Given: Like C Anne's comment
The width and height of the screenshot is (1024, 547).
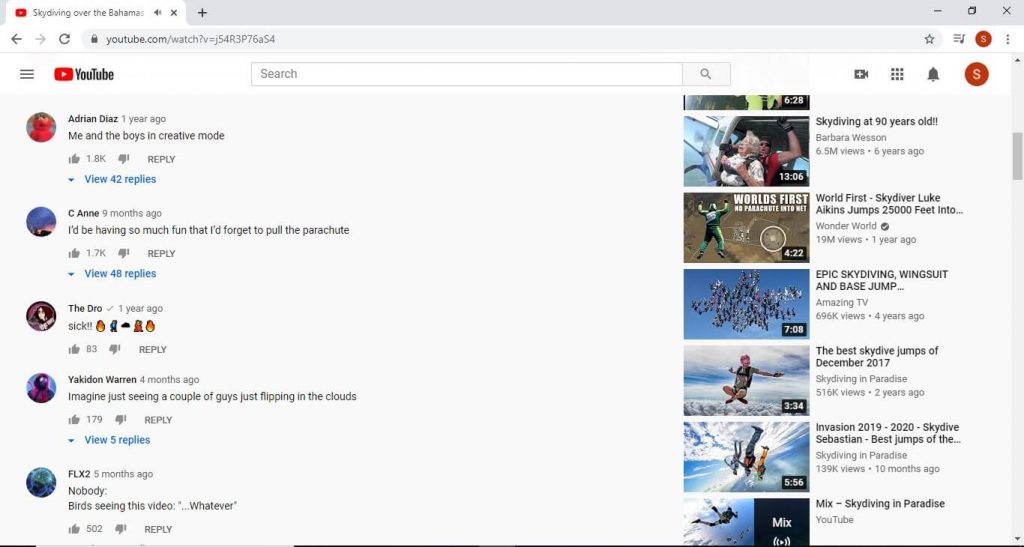Looking at the screenshot, I should pyautogui.click(x=74, y=253).
